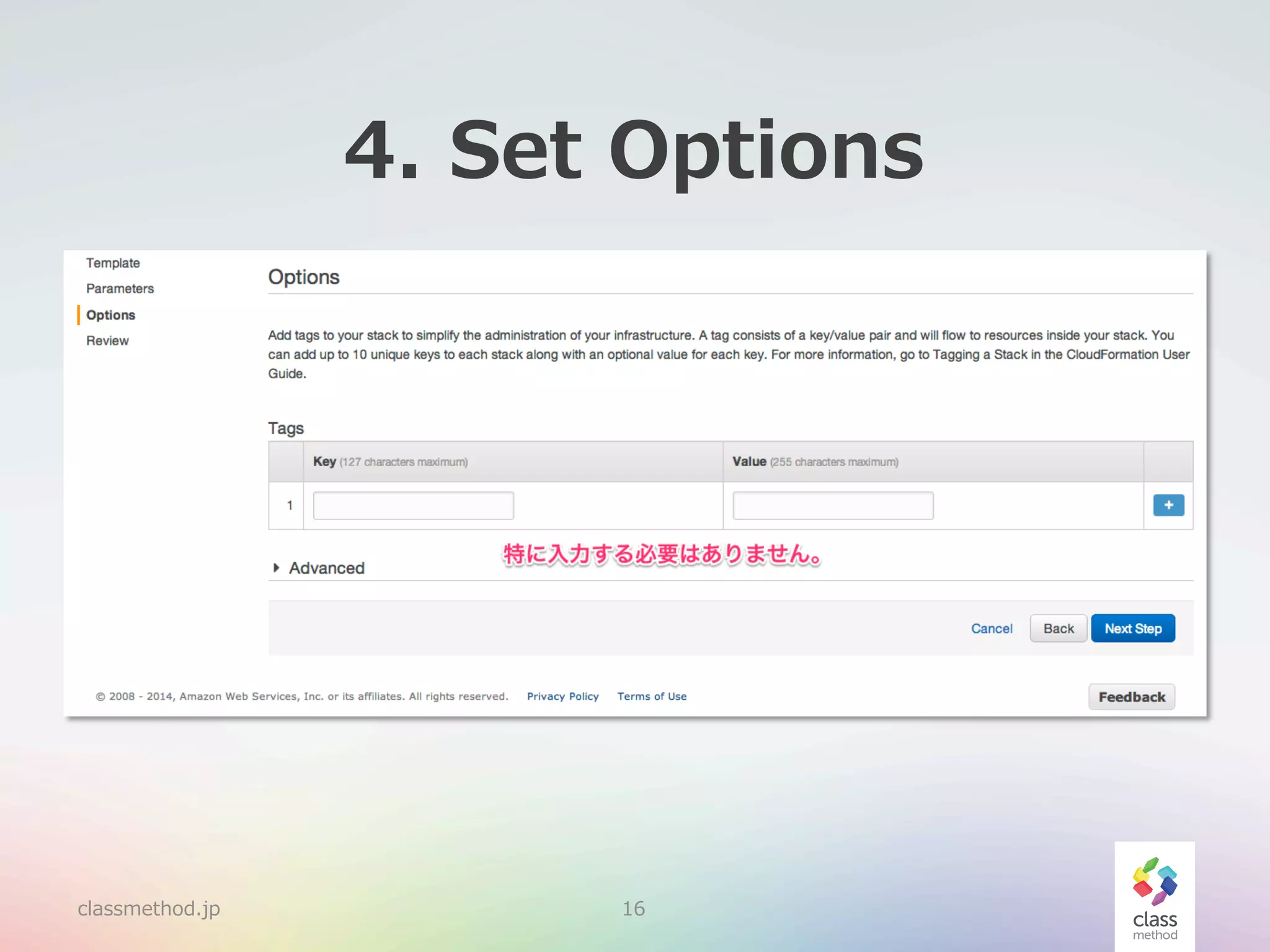Go to the Parameters step

[120, 288]
